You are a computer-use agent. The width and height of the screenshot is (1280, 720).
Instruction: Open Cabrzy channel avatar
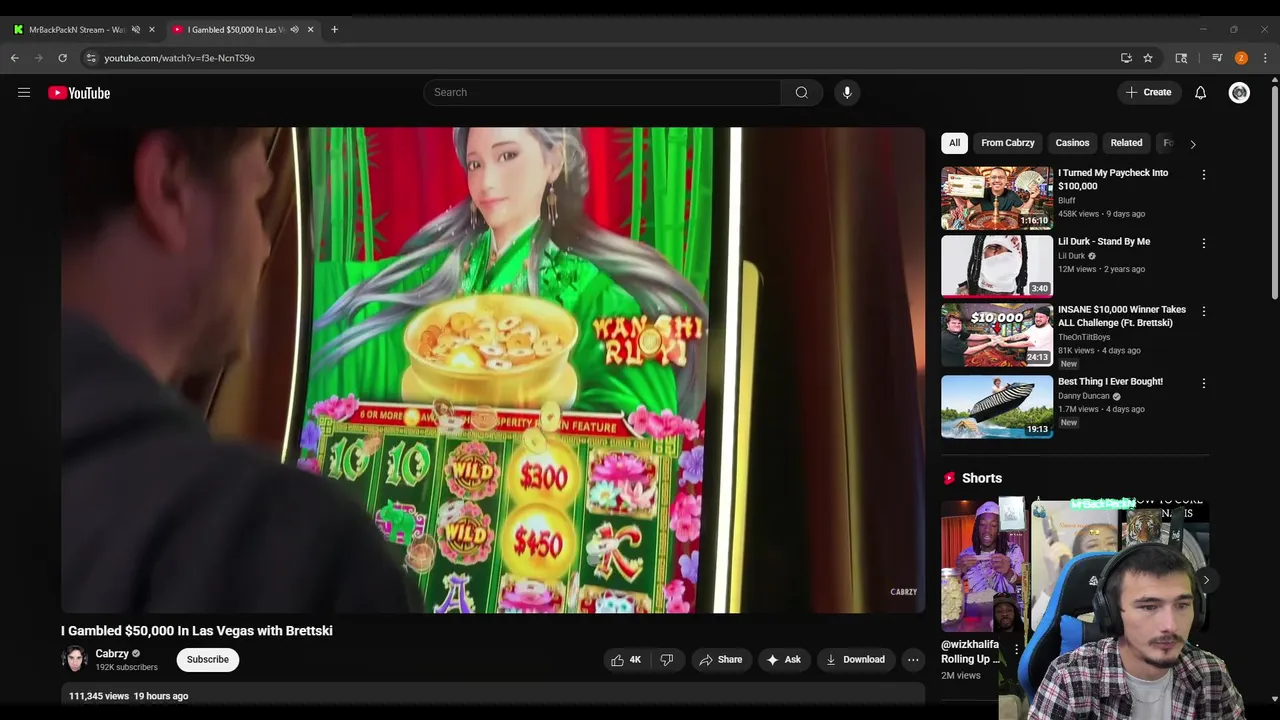[75, 659]
